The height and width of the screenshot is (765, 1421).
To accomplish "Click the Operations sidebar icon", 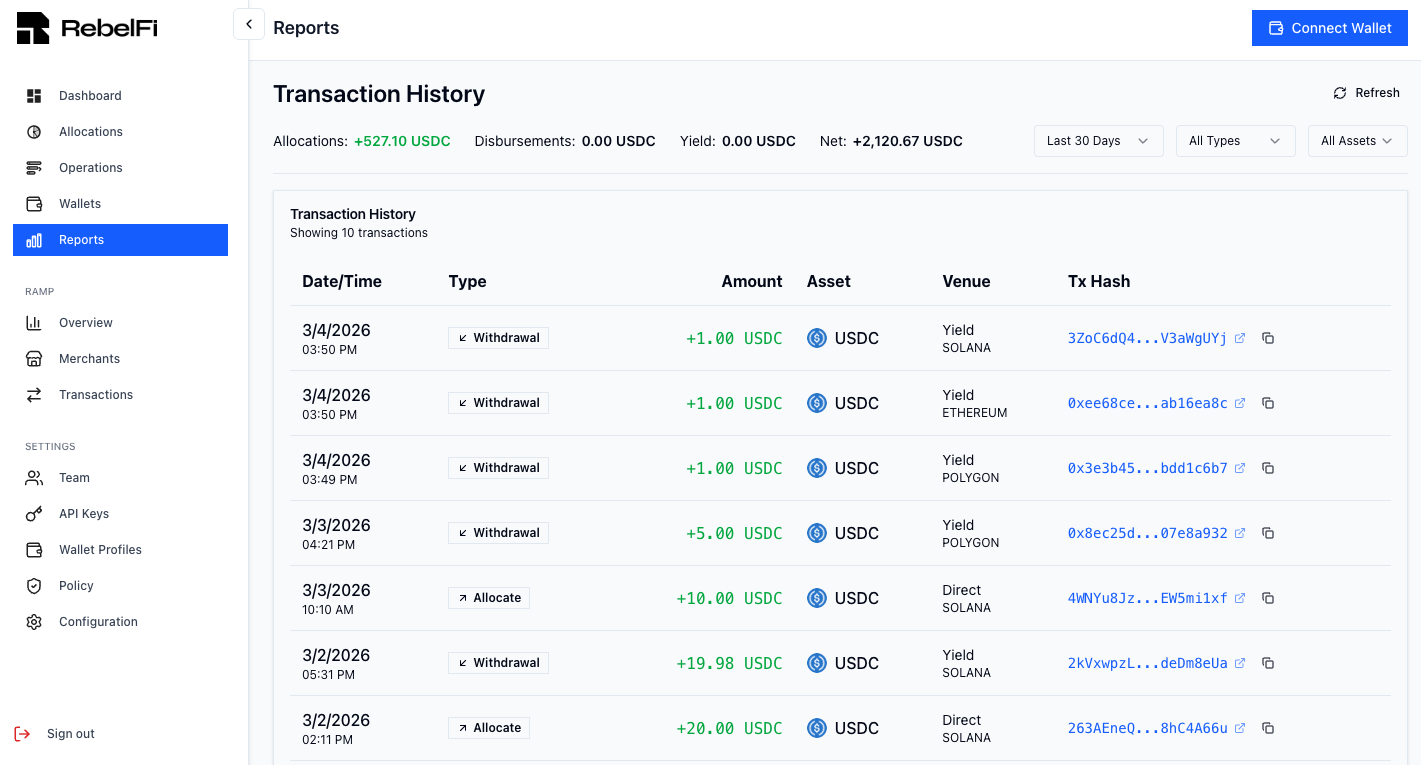I will coord(33,167).
